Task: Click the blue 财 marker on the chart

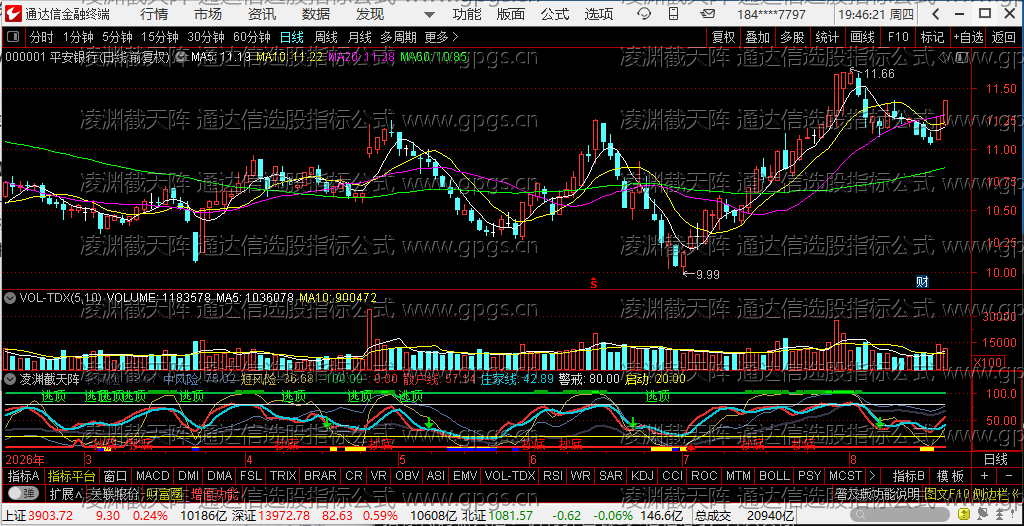Action: tap(922, 282)
